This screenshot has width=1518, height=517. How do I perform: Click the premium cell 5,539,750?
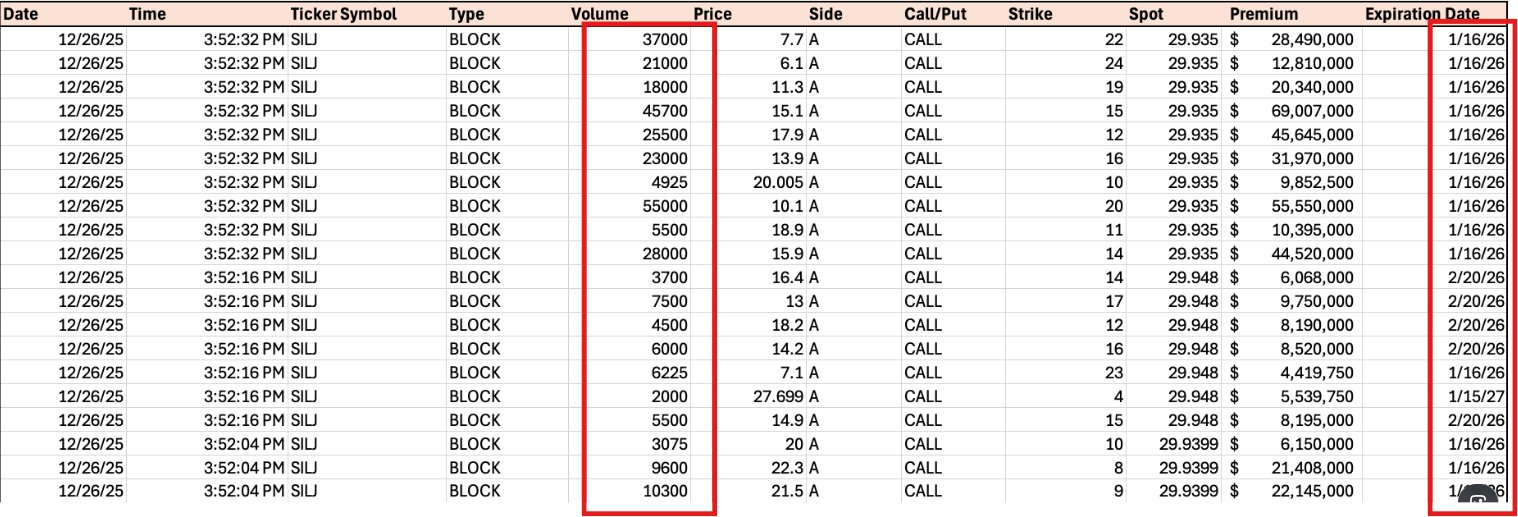click(x=1318, y=396)
